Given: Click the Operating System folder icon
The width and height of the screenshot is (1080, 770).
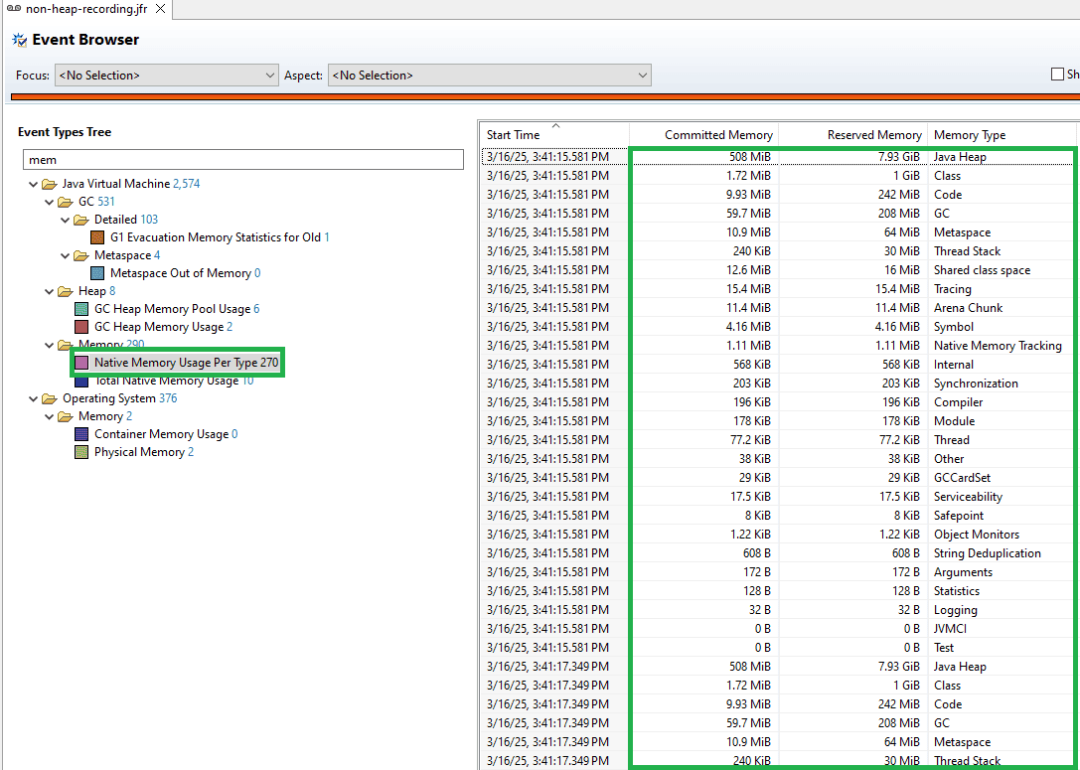Looking at the screenshot, I should coord(49,399).
